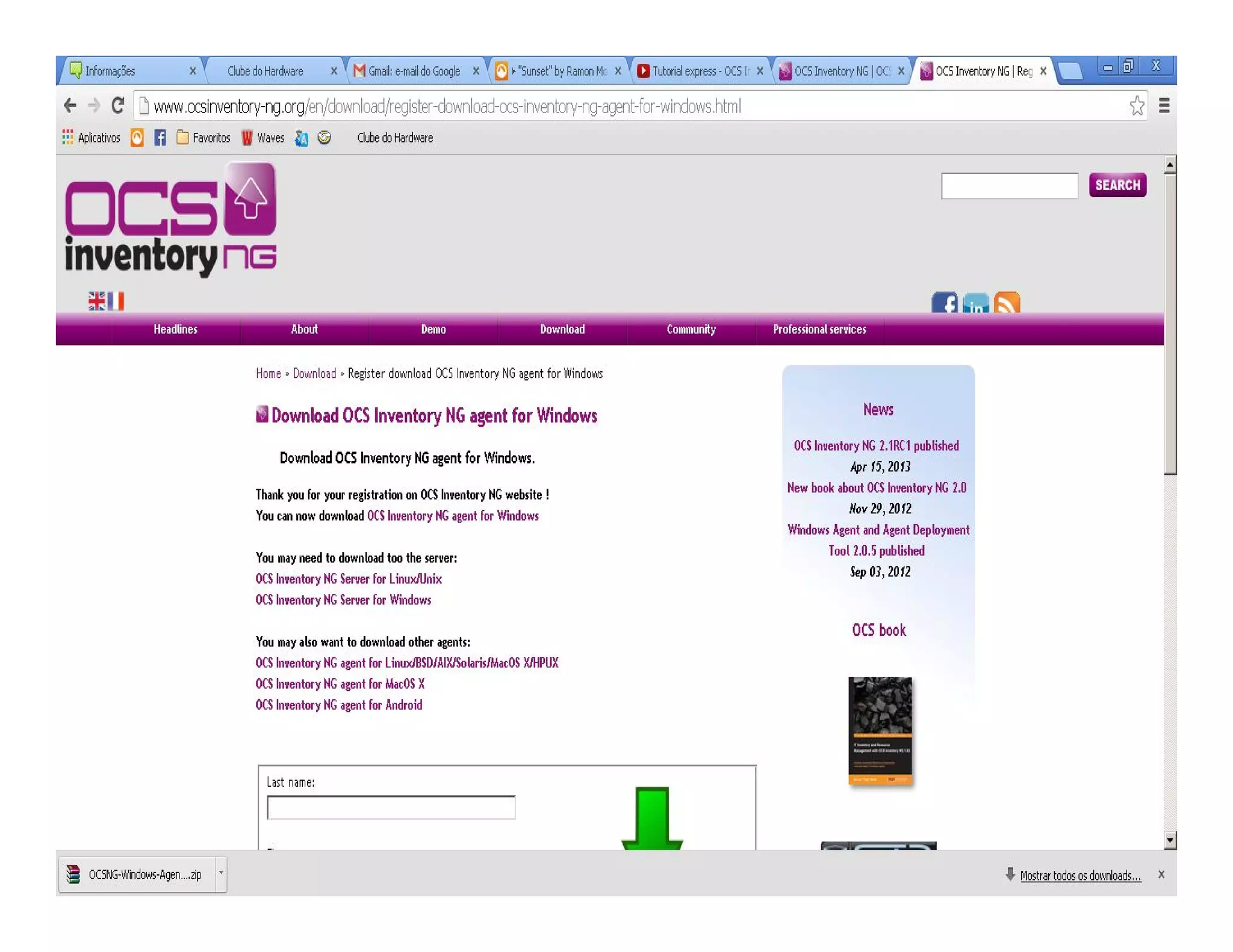Expand the downloaded zip file options arrow
The image size is (1233, 952).
[221, 873]
